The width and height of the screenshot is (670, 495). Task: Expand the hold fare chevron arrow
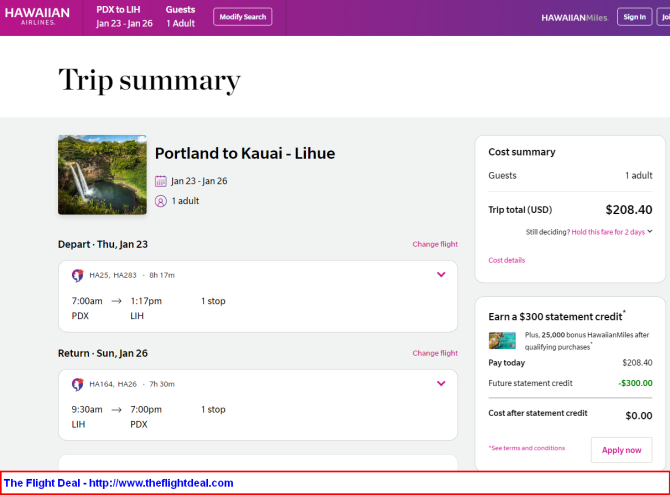[x=650, y=231]
